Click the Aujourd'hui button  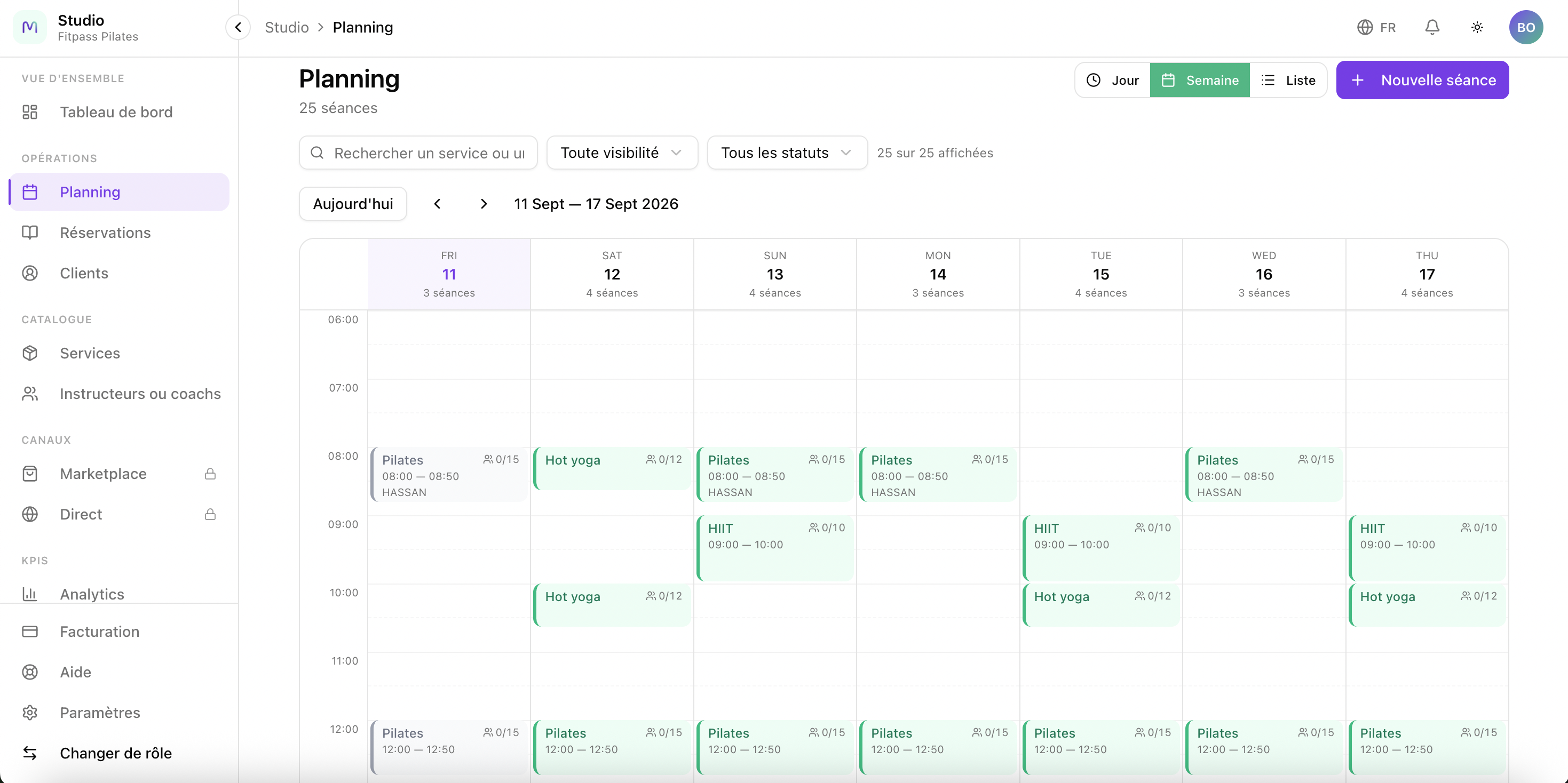(353, 204)
